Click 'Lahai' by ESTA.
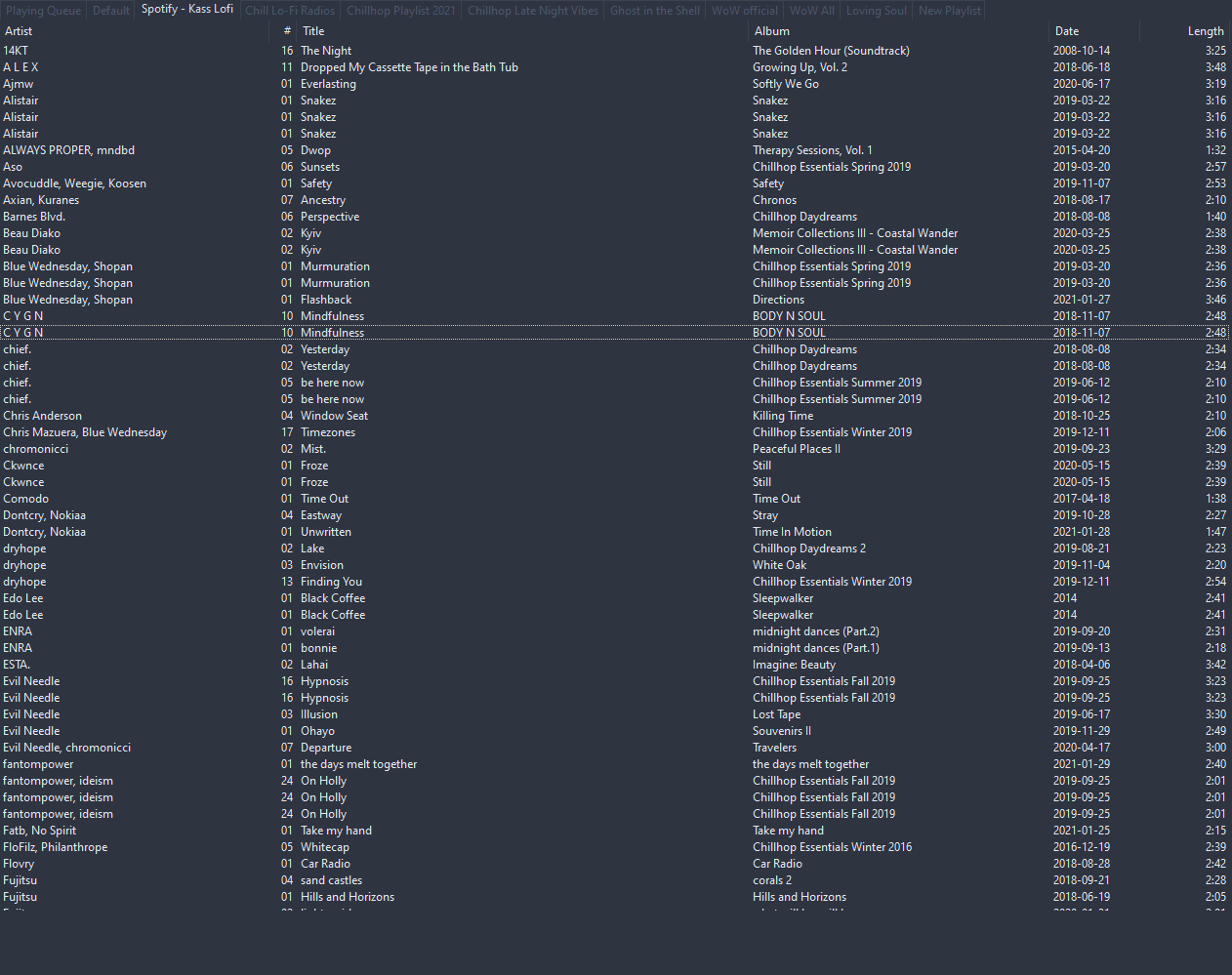This screenshot has width=1232, height=975. (x=314, y=665)
